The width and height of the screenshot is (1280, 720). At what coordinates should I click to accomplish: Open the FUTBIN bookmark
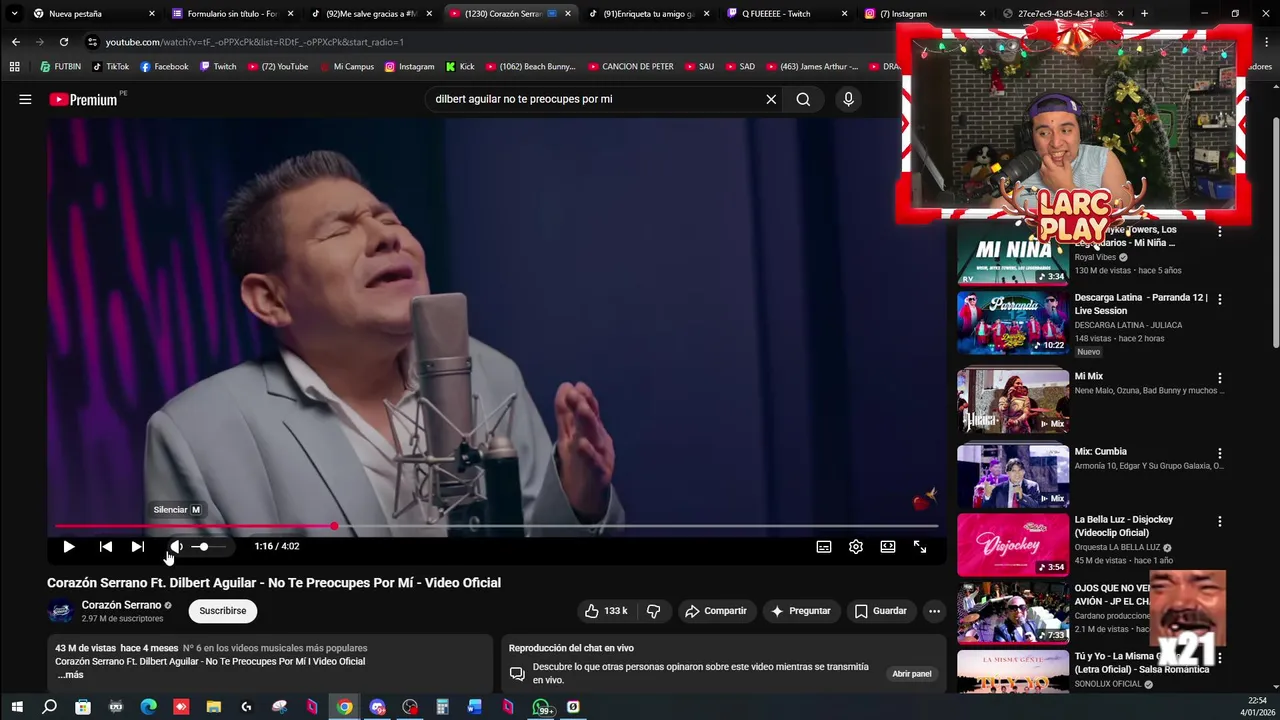(x=61, y=67)
